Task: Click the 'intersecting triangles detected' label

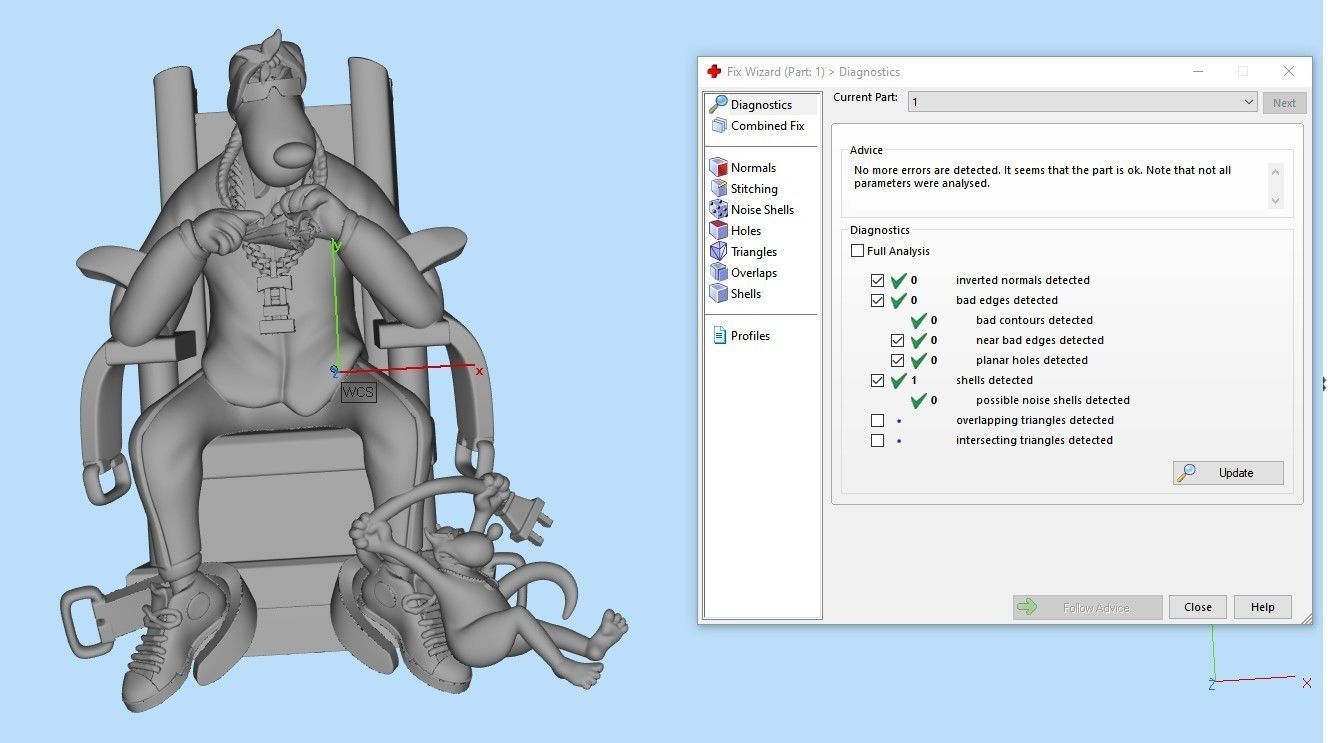Action: pyautogui.click(x=1034, y=440)
